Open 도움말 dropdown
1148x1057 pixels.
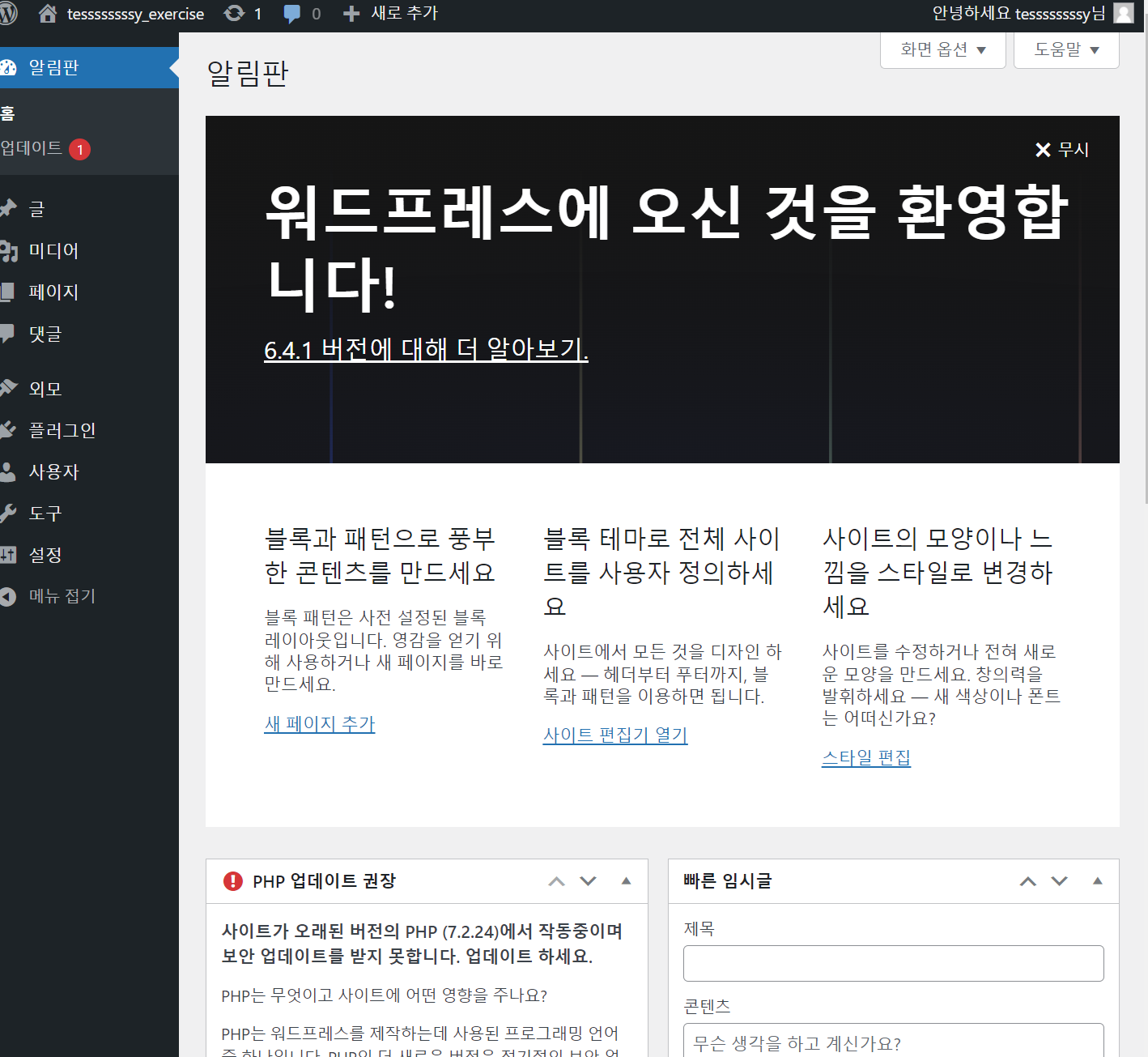[x=1066, y=50]
